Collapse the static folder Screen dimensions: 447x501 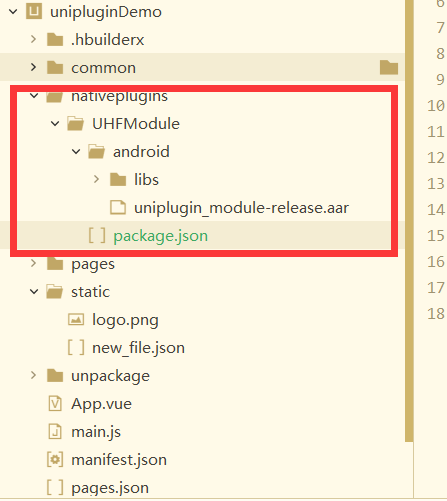coord(34,292)
